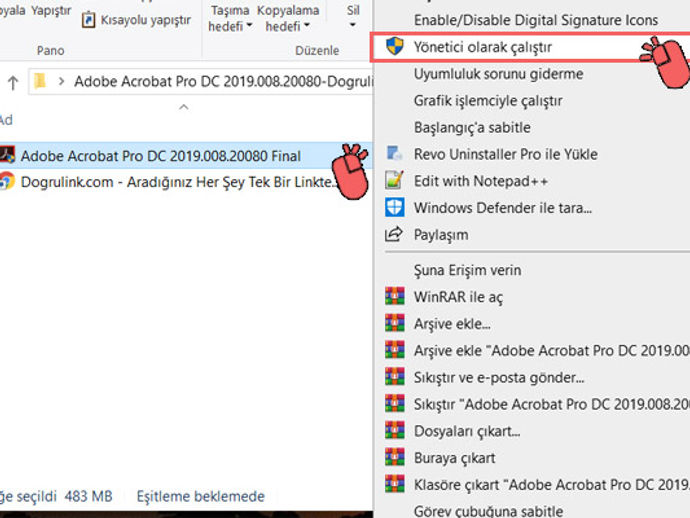Click the WinRAR icon beside Sıkıştır "Adobe Acrobat Pro DC"
Screen dimensions: 690x518
pyautogui.click(x=395, y=404)
